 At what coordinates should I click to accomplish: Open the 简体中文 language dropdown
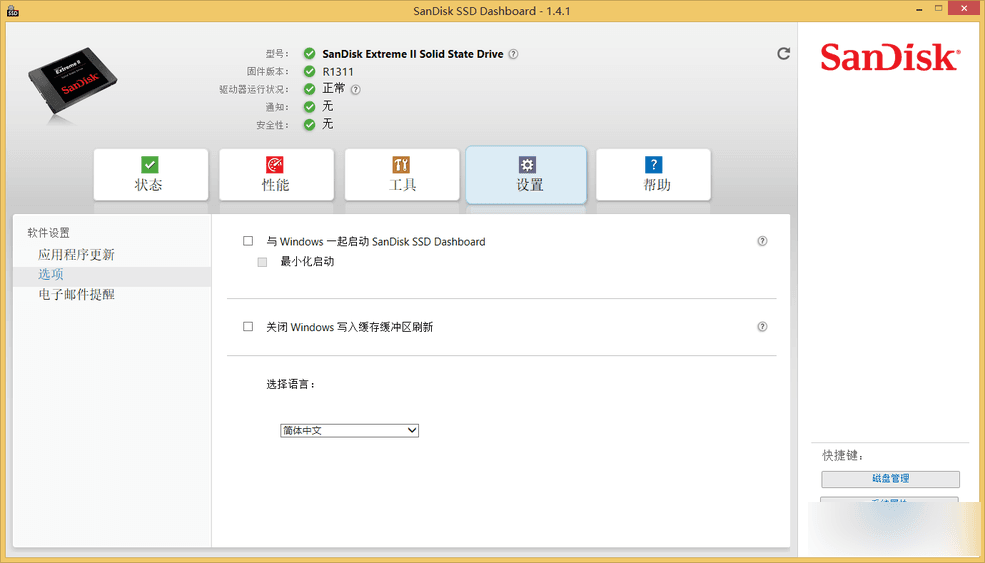click(349, 430)
